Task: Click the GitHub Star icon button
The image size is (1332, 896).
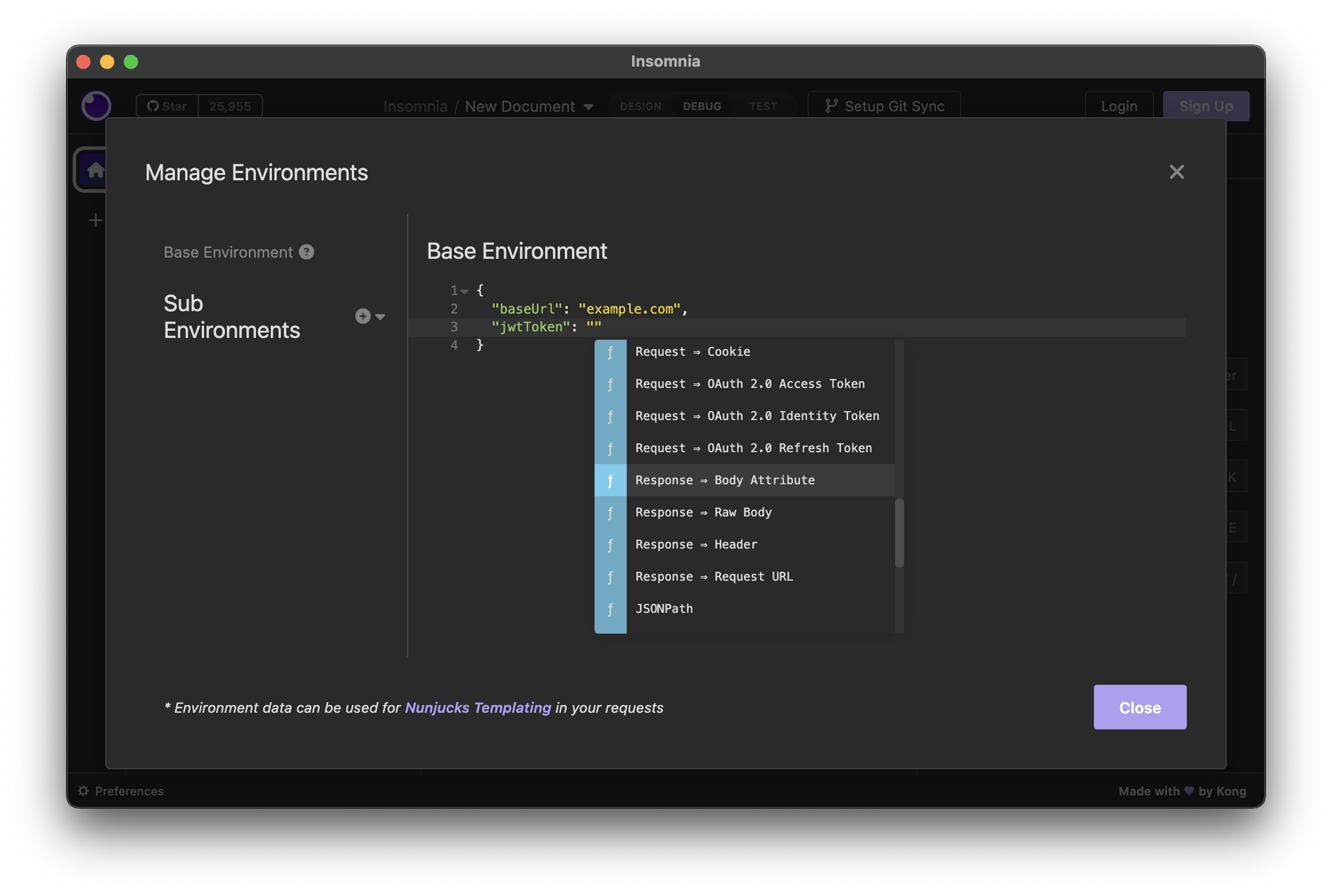Action: pyautogui.click(x=167, y=106)
